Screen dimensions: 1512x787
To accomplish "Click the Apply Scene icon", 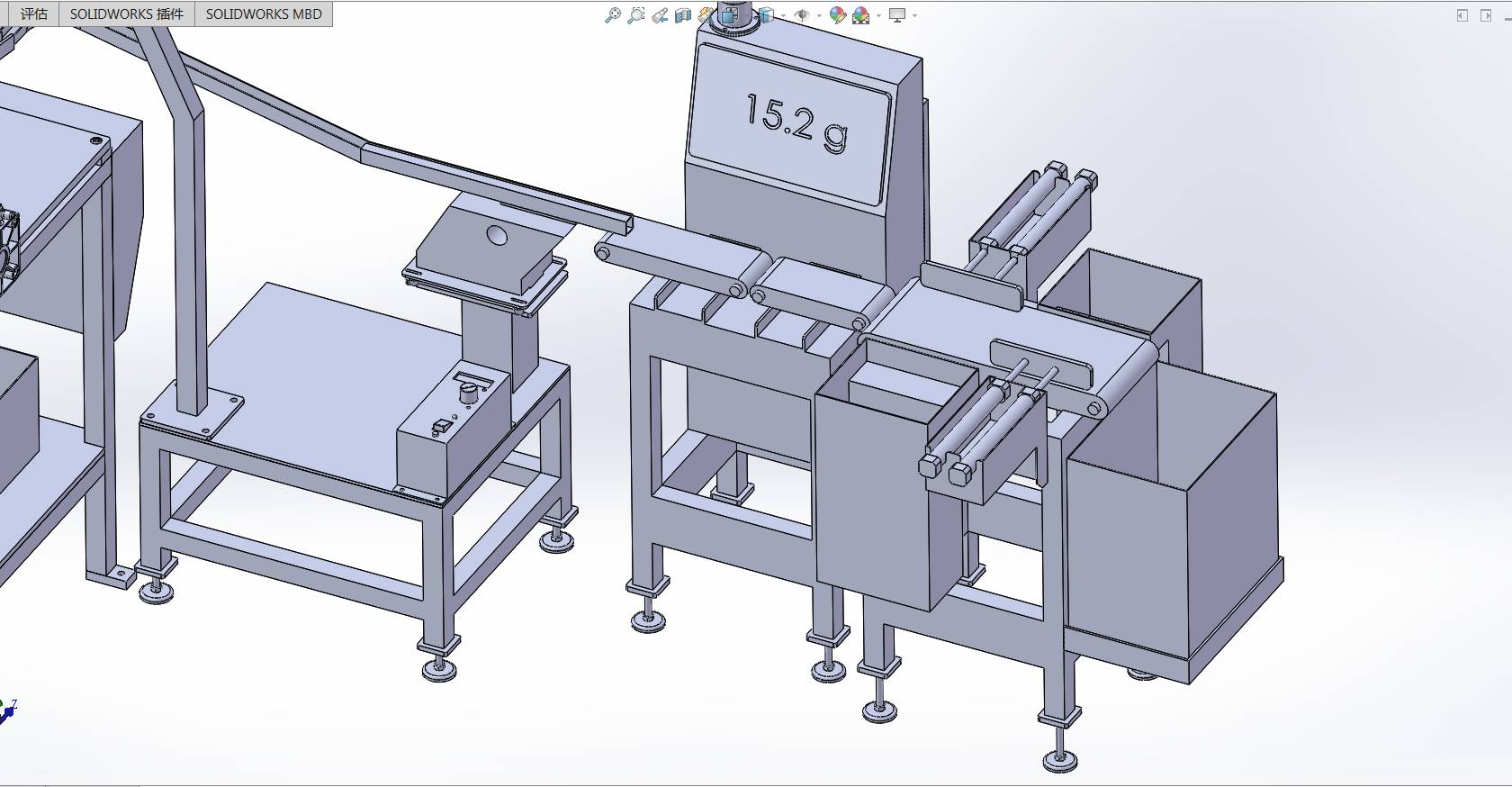I will point(861,15).
